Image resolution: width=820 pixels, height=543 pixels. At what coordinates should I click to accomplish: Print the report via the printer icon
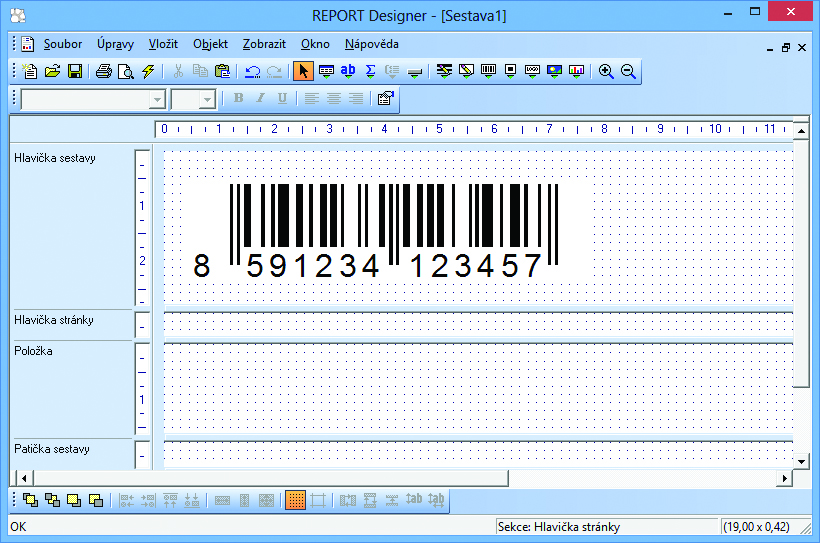[104, 71]
